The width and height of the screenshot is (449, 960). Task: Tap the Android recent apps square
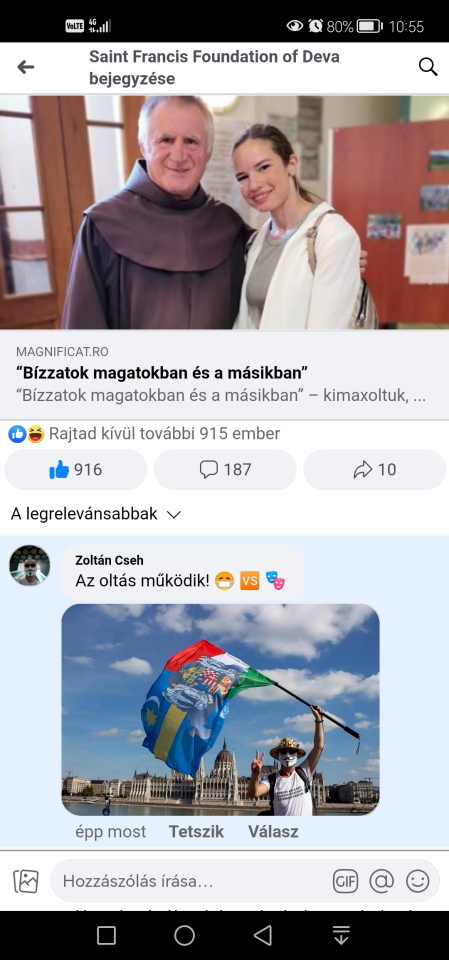[x=106, y=935]
